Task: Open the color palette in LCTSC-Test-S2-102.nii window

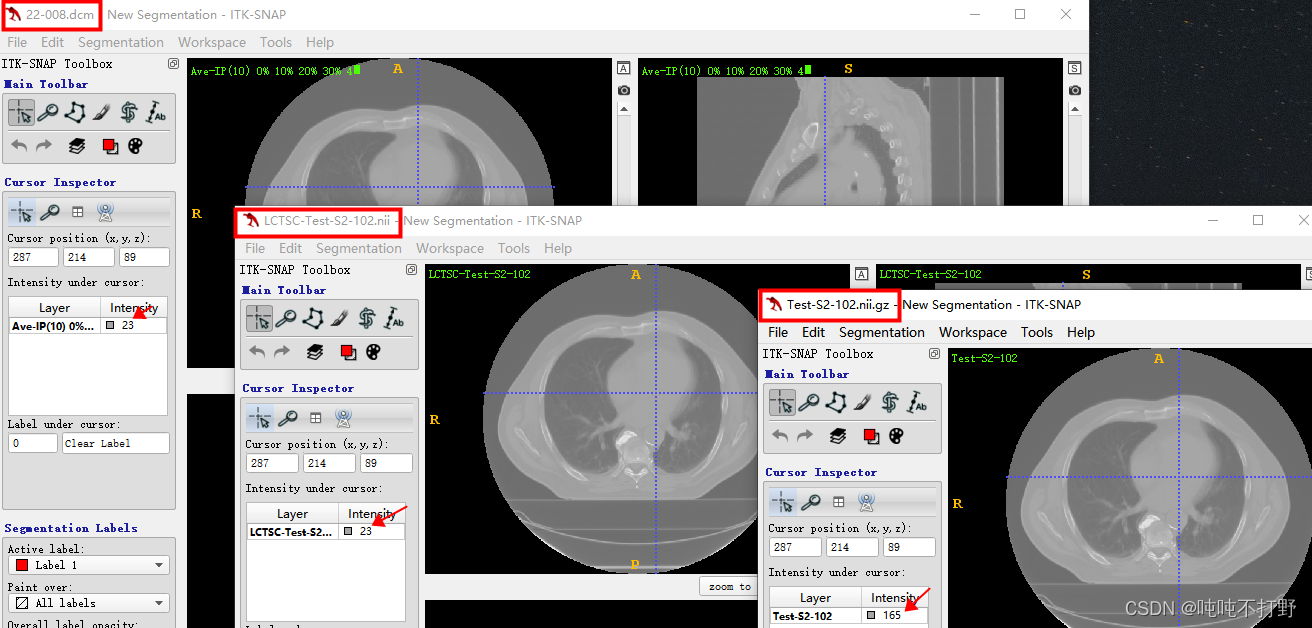Action: point(373,352)
